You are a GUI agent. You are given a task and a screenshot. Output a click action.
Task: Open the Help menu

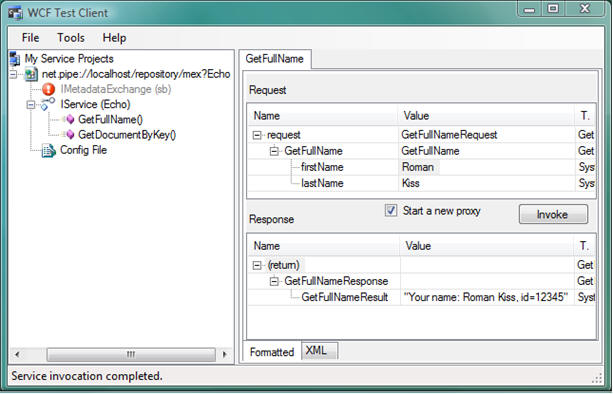114,38
